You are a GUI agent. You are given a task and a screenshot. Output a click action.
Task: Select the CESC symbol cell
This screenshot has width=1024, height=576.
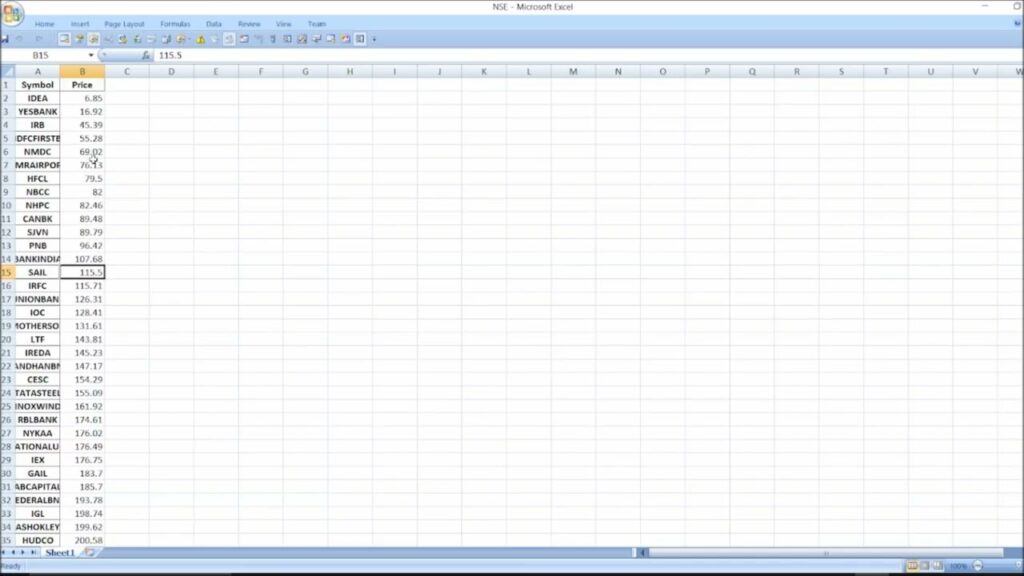tap(37, 379)
